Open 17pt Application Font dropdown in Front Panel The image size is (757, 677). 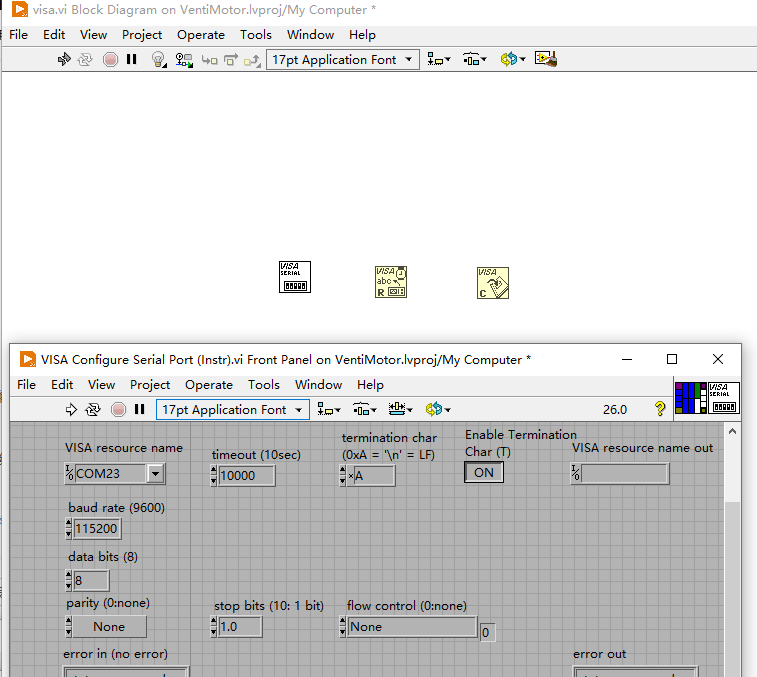pyautogui.click(x=233, y=410)
